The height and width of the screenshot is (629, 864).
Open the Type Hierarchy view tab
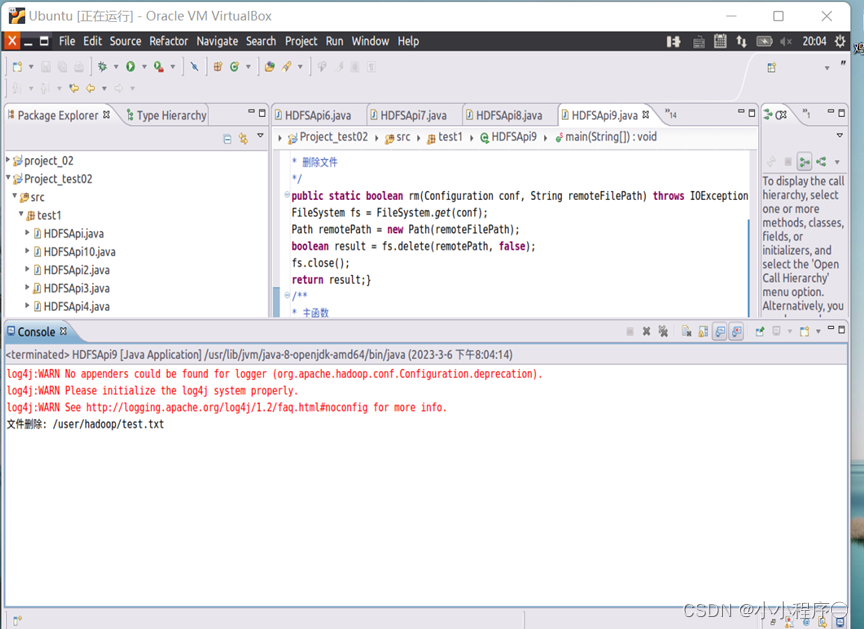[x=170, y=115]
